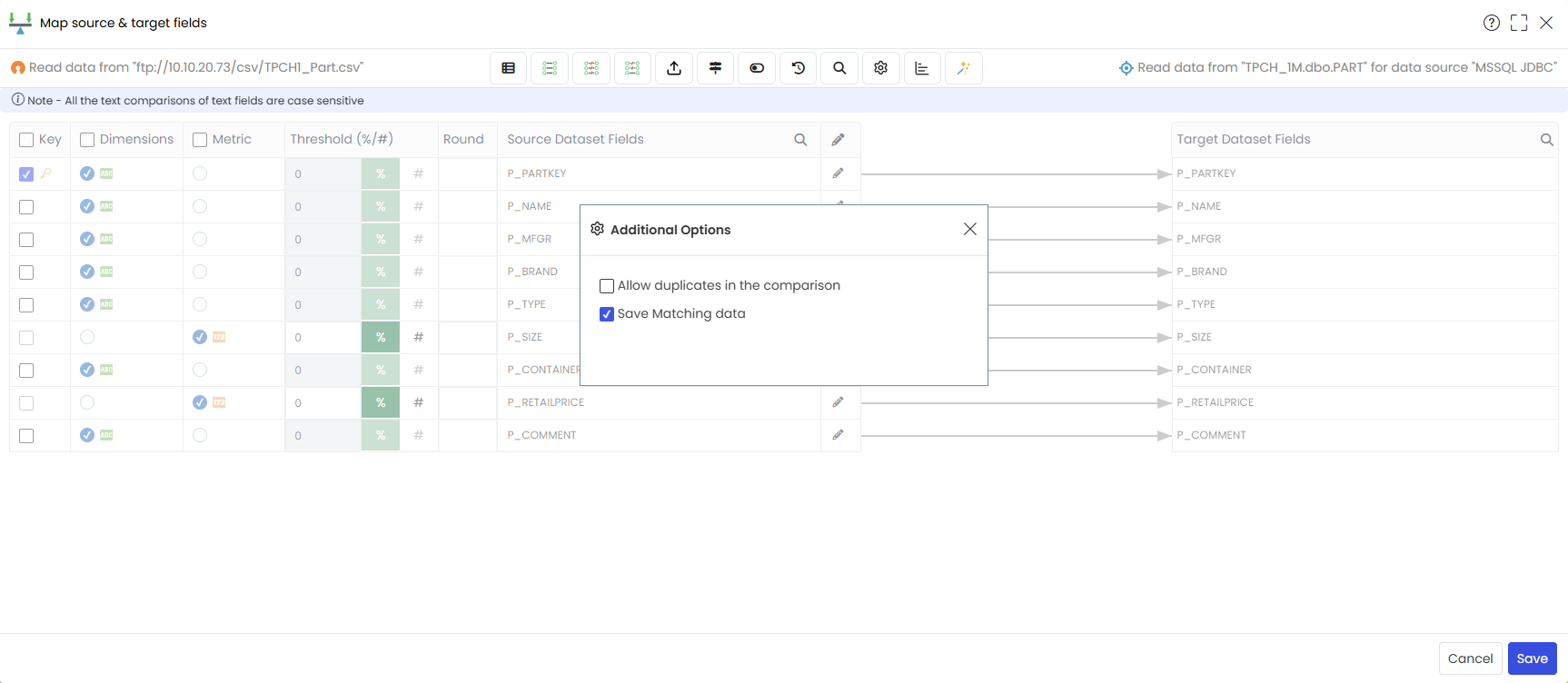The image size is (1568, 683).
Task: Edit the P_PARTKEY source field with pencil
Action: coord(839,173)
